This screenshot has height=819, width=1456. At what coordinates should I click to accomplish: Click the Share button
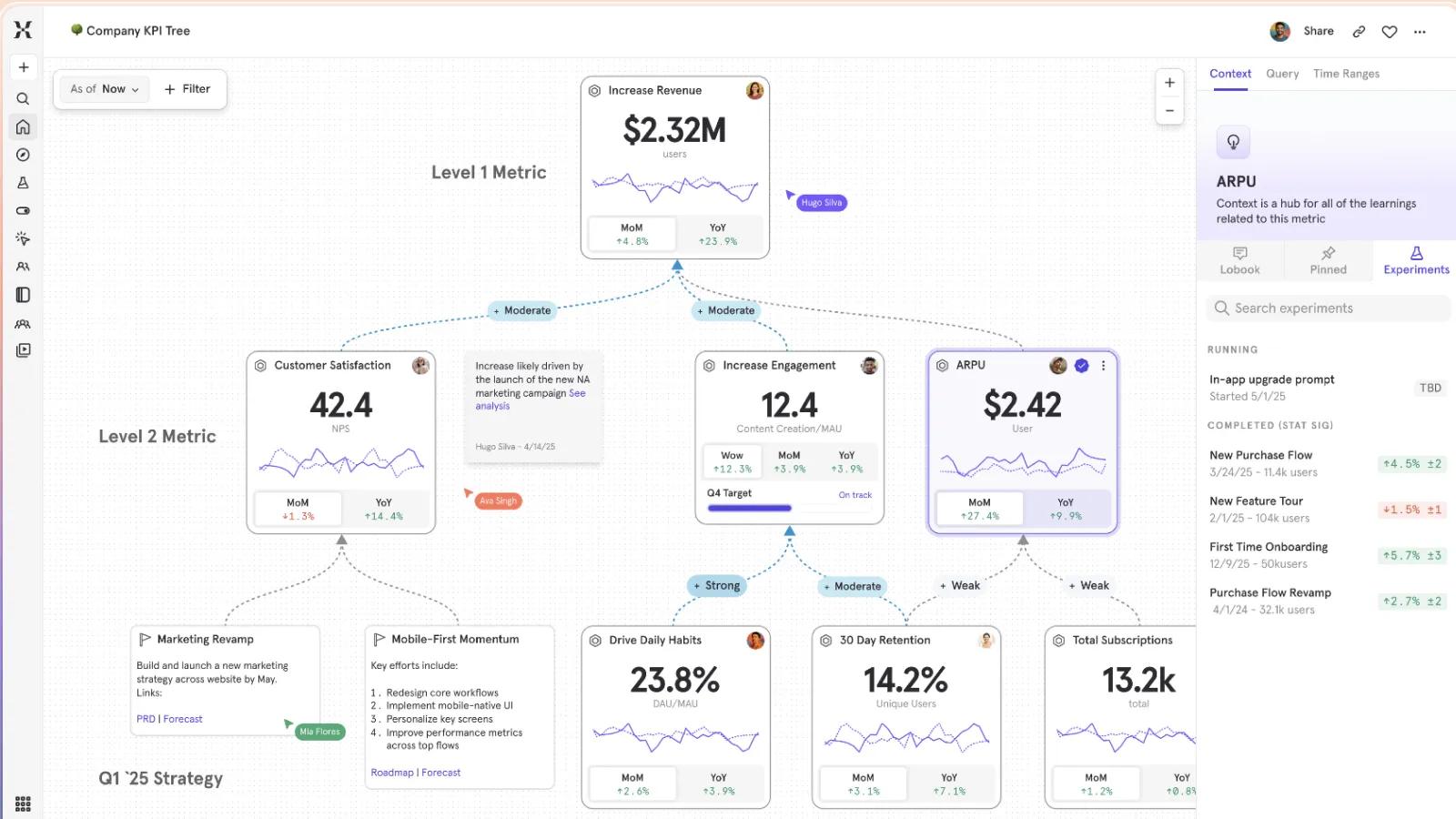coord(1318,31)
